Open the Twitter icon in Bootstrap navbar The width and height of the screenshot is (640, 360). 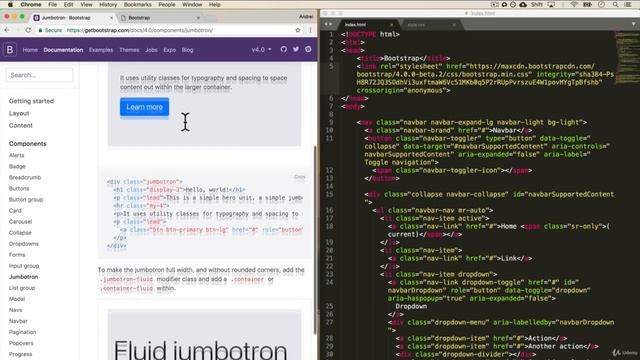296,49
